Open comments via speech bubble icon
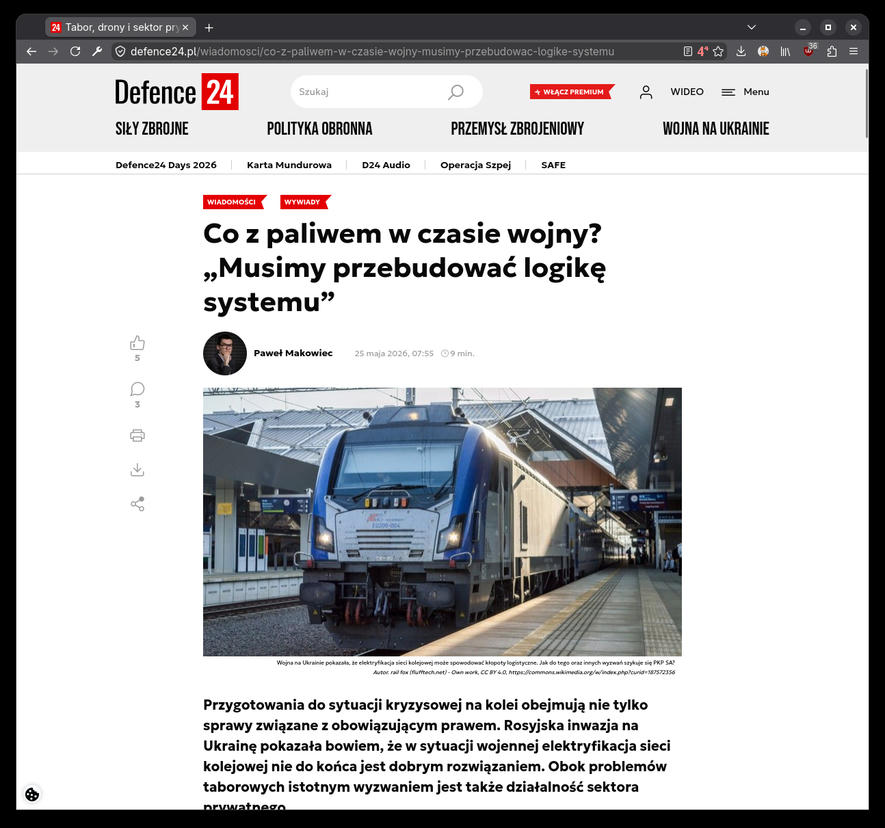 point(137,389)
